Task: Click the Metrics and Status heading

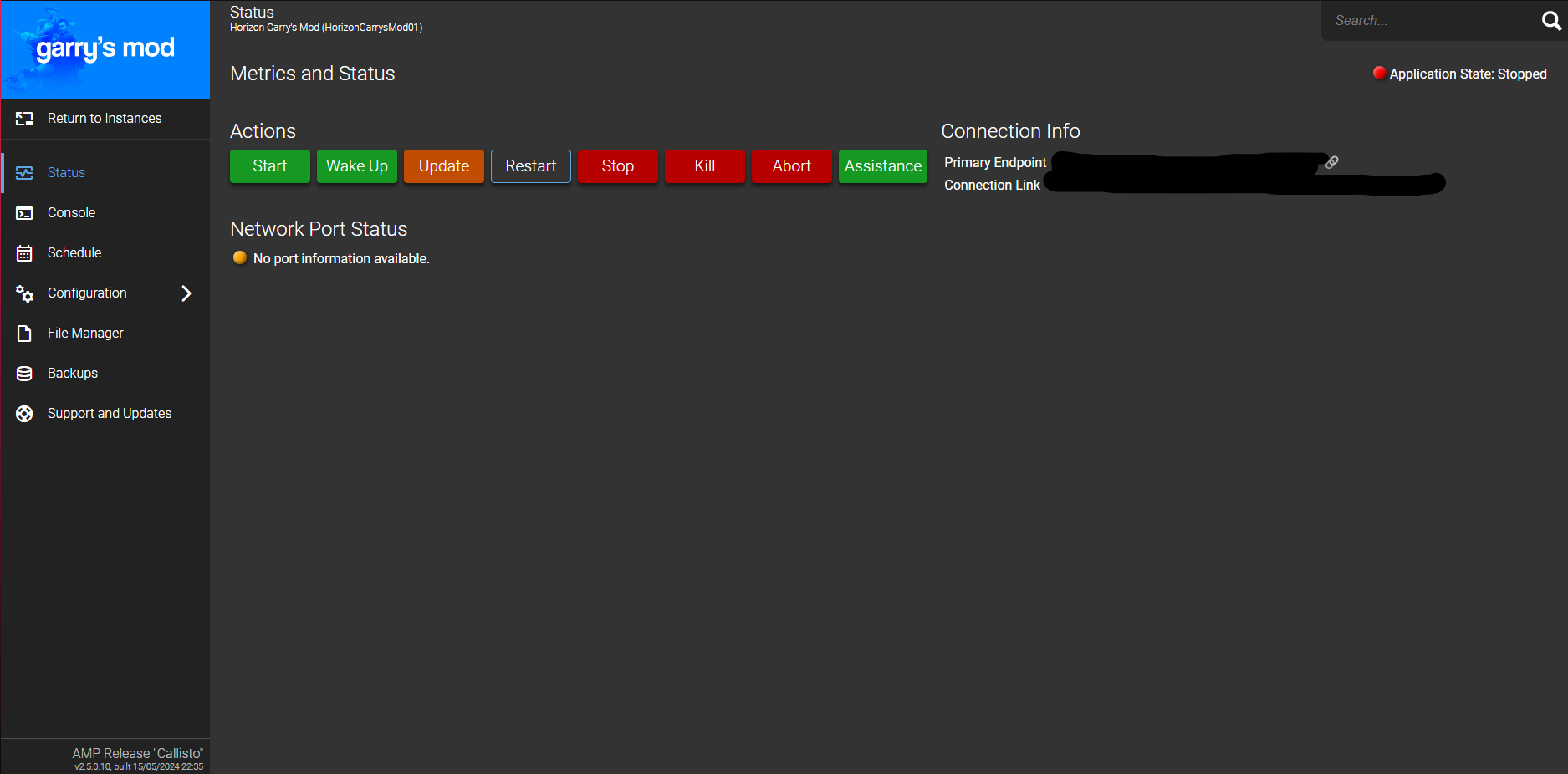Action: click(x=313, y=74)
